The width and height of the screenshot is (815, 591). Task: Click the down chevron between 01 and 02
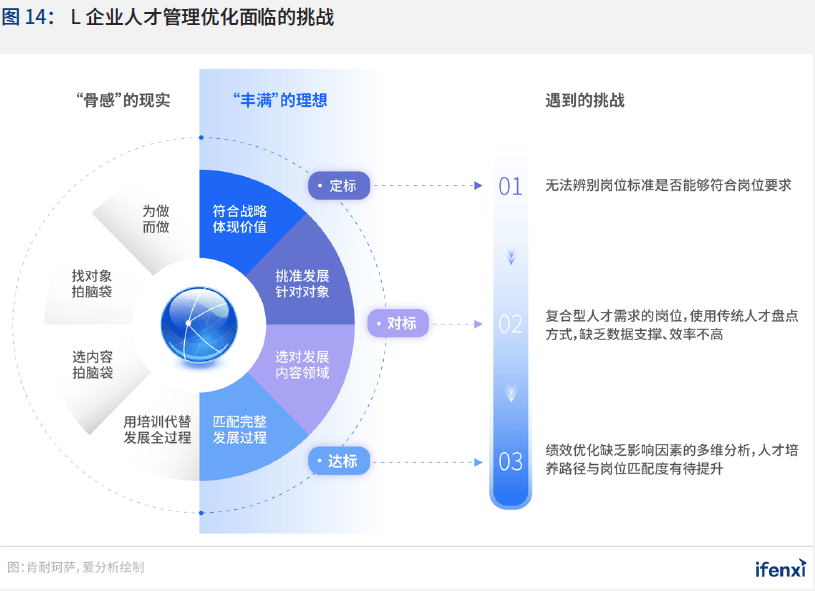pos(511,257)
